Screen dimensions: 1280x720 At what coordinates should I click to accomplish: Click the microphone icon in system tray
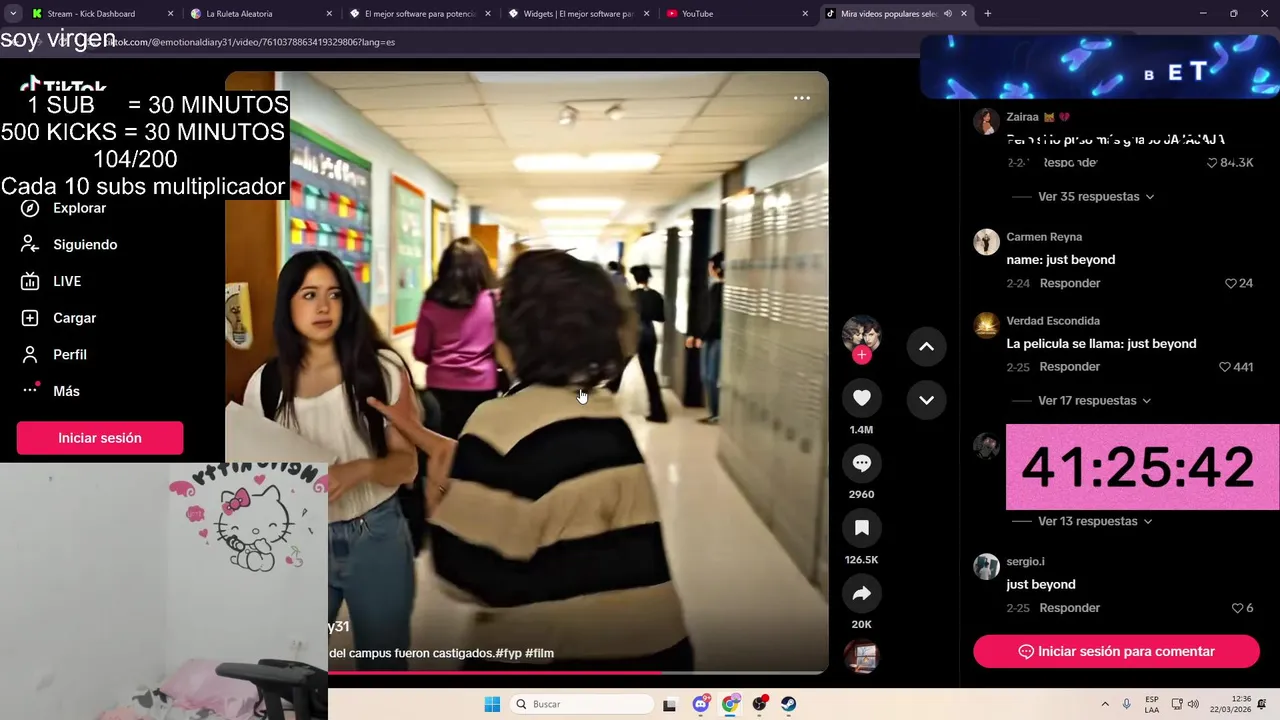[1127, 704]
